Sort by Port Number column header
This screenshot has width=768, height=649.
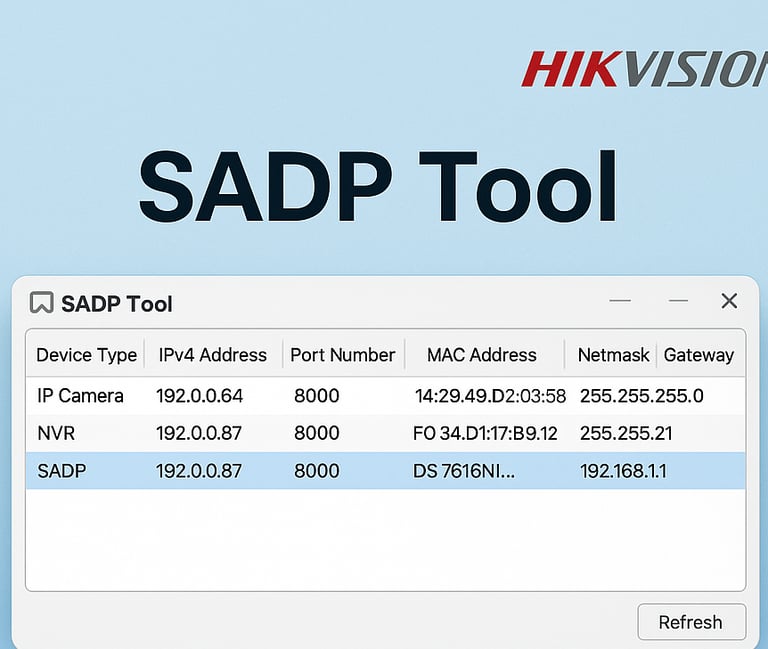(x=342, y=355)
